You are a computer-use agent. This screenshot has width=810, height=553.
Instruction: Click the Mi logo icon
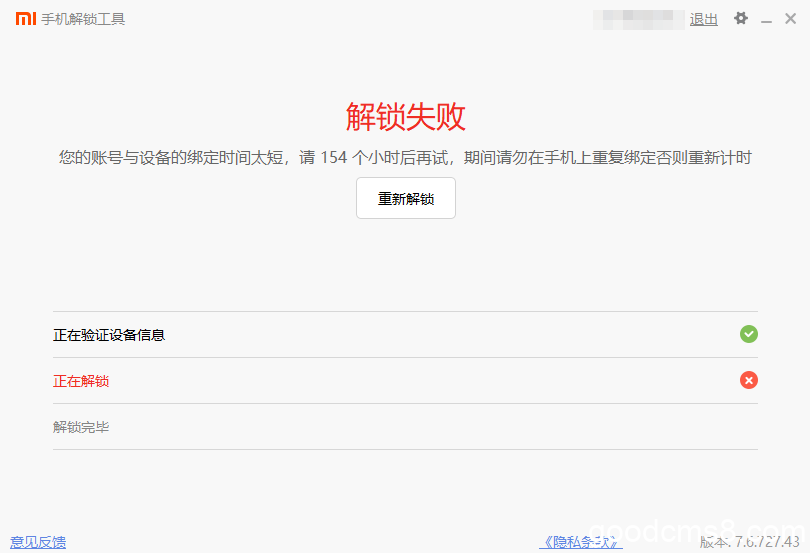[x=26, y=19]
